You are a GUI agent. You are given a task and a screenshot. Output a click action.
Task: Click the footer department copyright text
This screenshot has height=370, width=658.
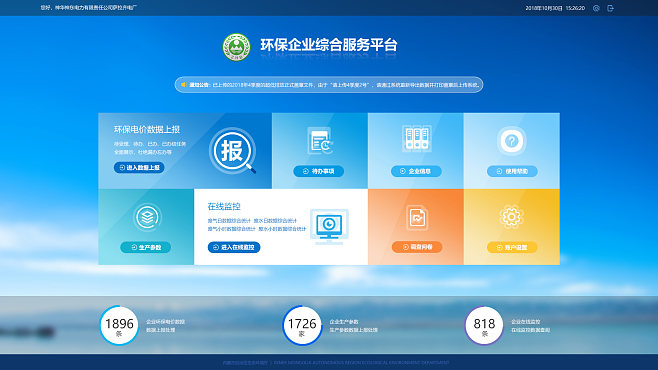tap(336, 362)
